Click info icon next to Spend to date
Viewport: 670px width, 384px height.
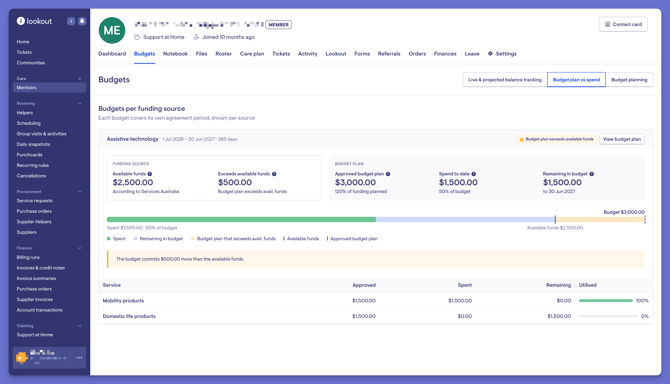click(473, 174)
